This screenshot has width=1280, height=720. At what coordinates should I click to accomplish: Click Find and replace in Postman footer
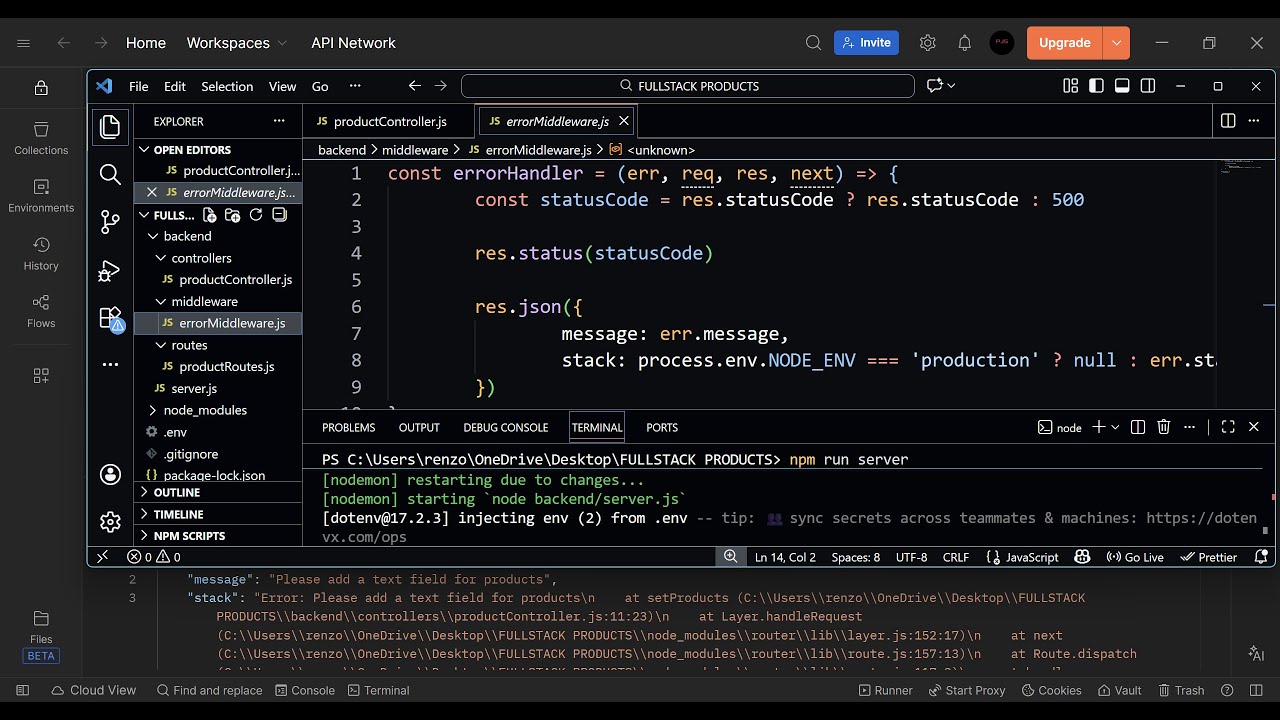coord(209,690)
